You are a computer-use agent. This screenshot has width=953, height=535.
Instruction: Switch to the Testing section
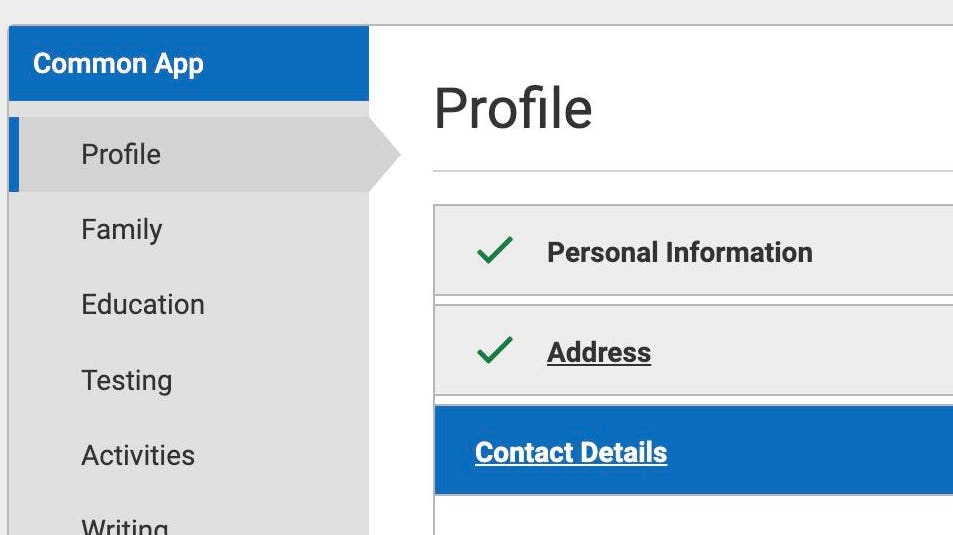(126, 380)
